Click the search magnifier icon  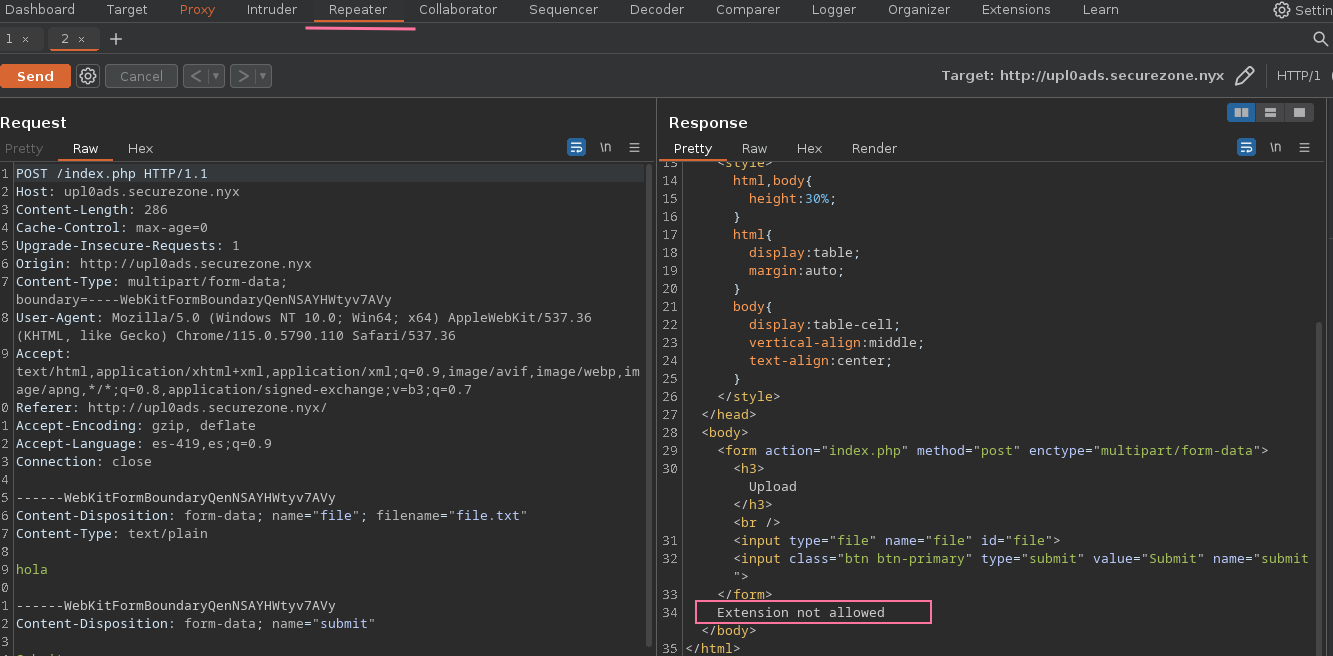tap(1320, 39)
